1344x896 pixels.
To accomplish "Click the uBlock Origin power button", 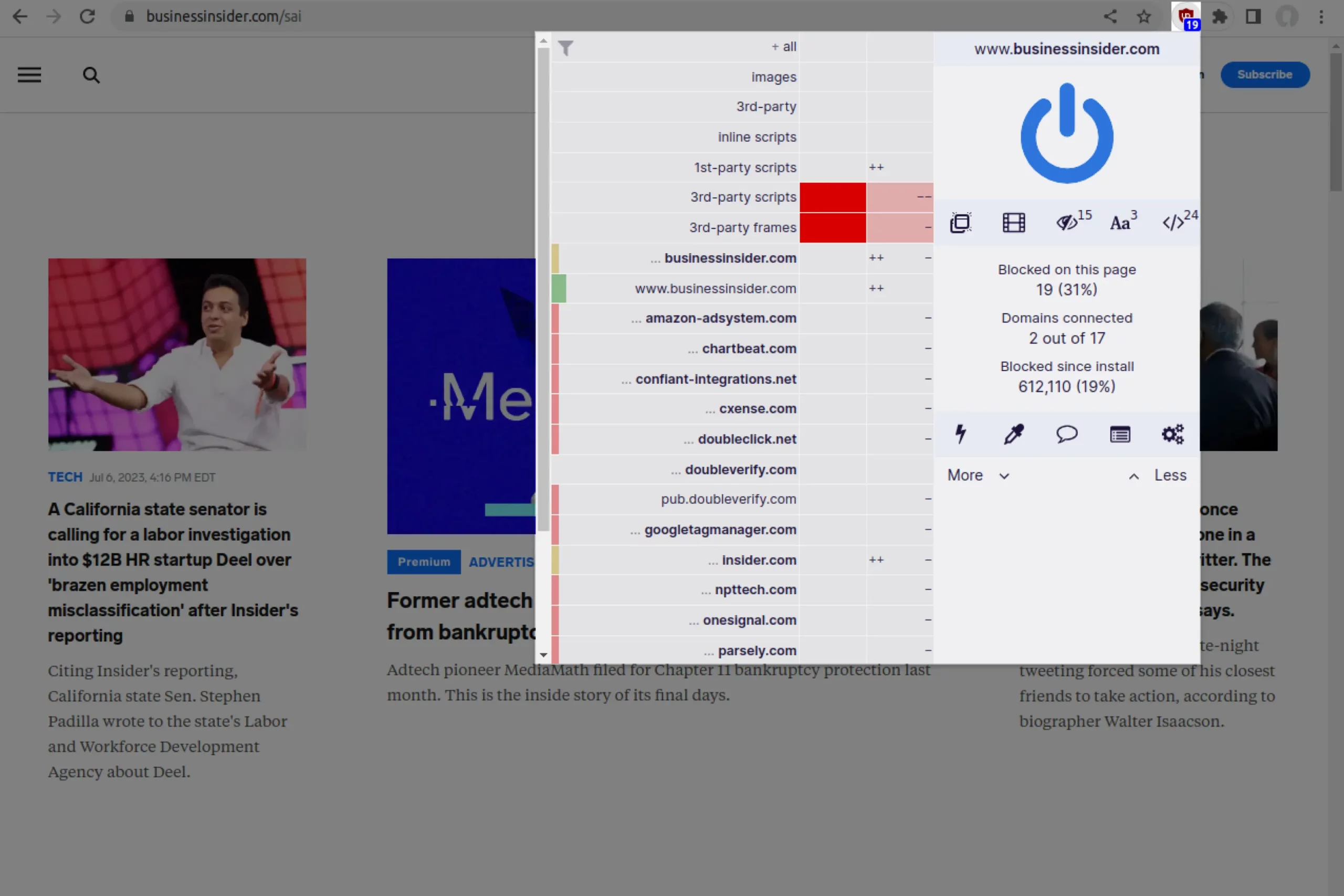I will coord(1066,133).
